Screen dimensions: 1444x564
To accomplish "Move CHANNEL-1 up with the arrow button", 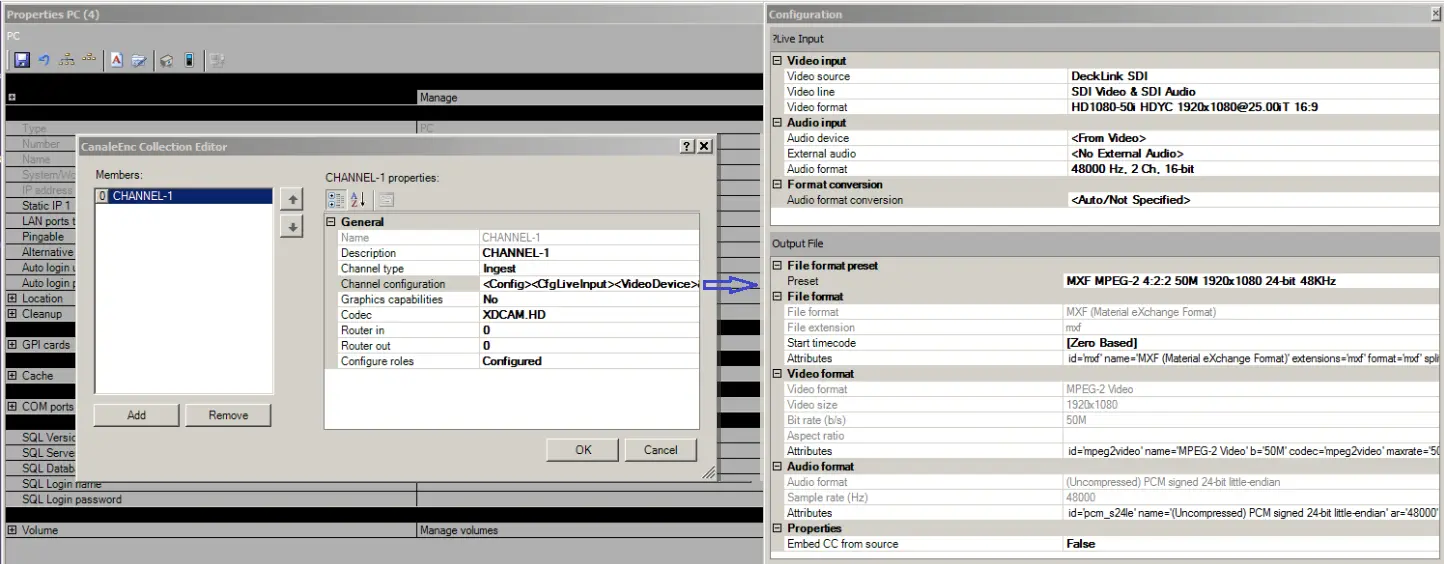I will [292, 200].
